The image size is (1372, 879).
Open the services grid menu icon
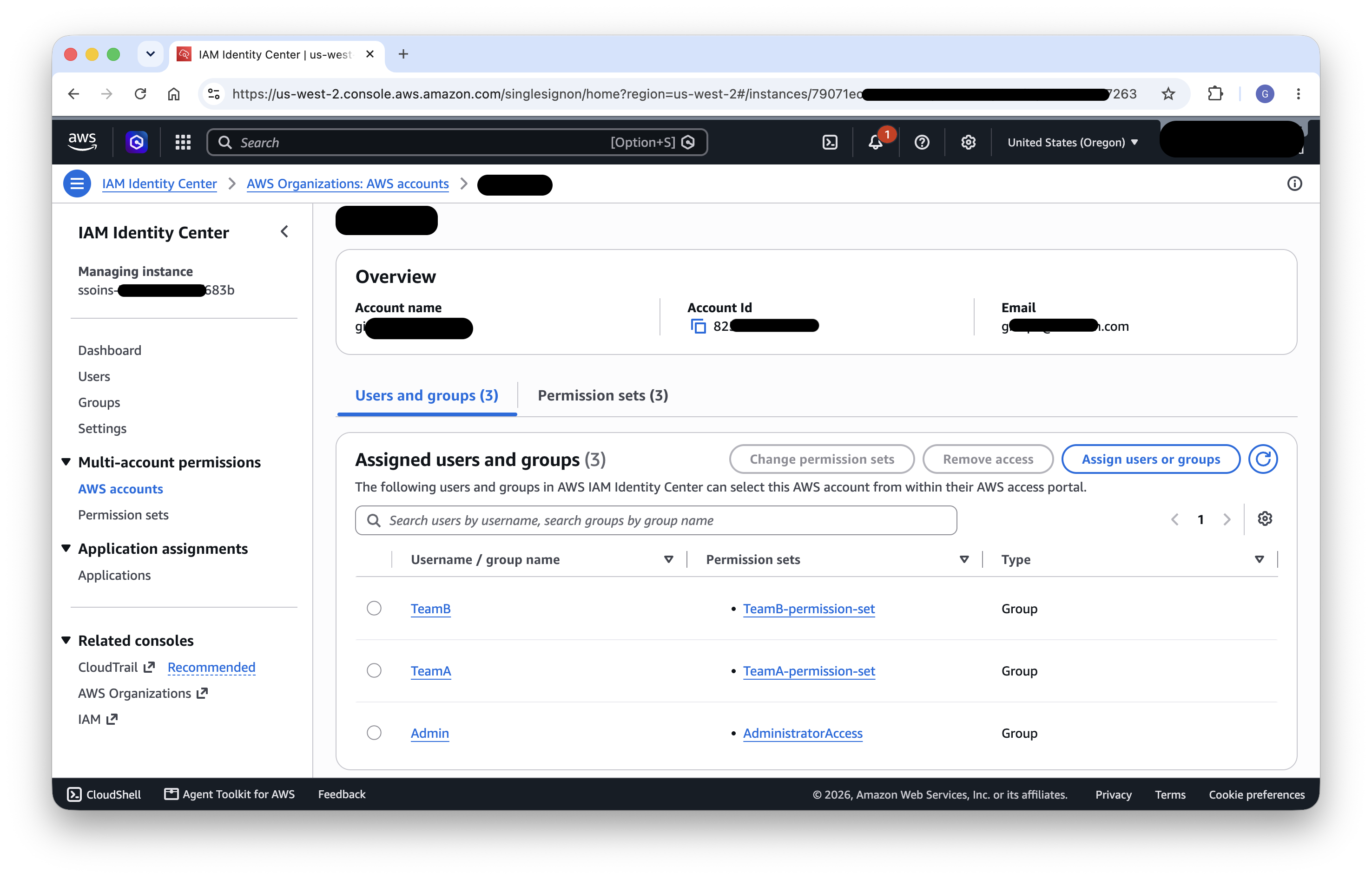coord(183,142)
